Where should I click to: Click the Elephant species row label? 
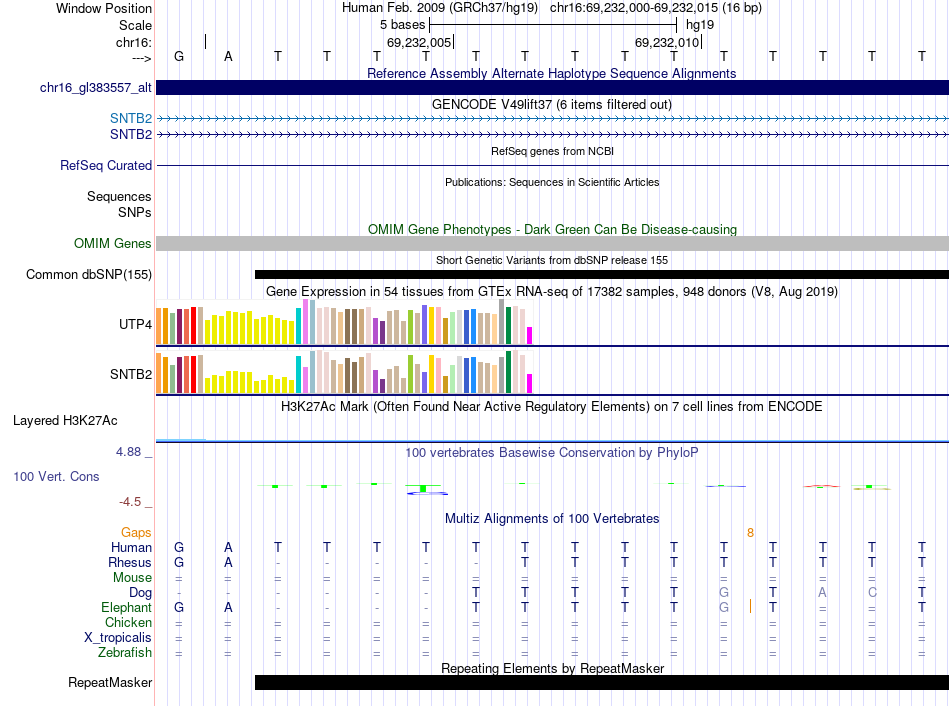(x=127, y=608)
